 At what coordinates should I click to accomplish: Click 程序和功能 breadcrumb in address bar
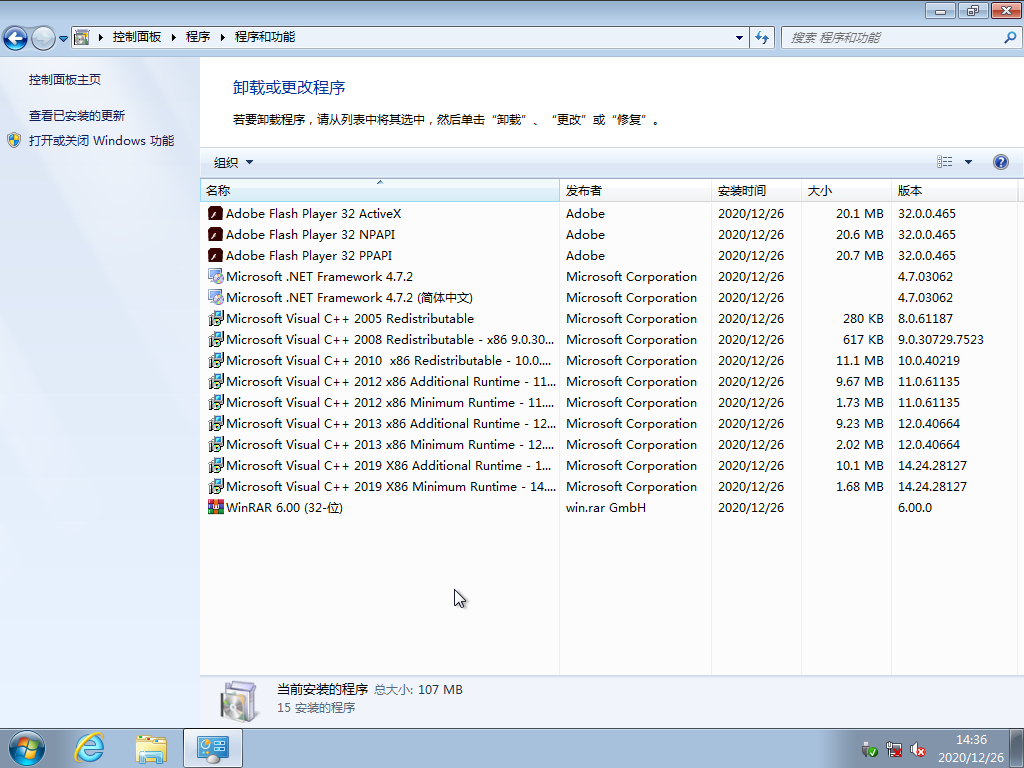click(264, 37)
